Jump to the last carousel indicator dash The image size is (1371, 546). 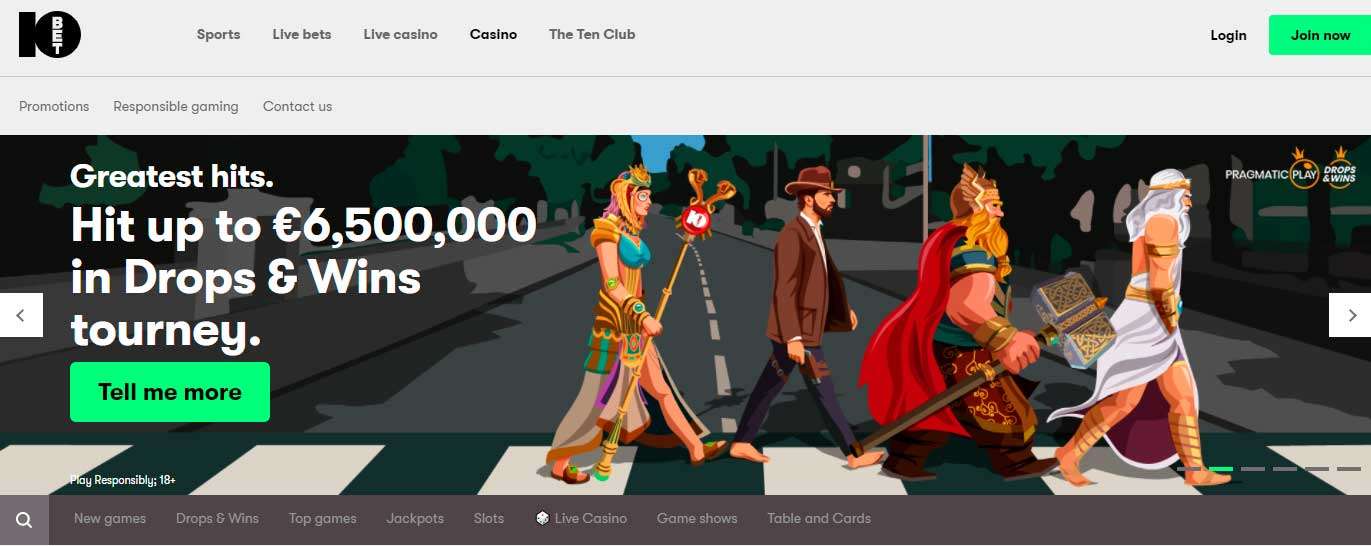click(x=1348, y=468)
